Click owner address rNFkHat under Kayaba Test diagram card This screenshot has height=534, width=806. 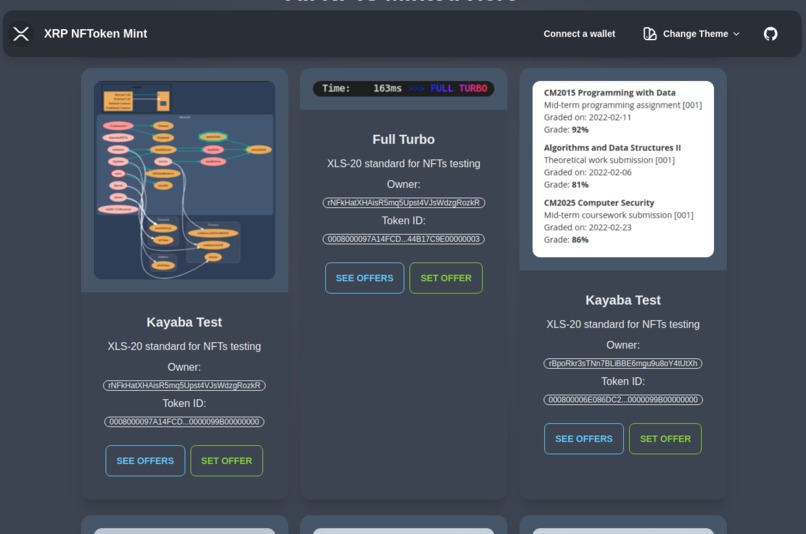click(184, 385)
